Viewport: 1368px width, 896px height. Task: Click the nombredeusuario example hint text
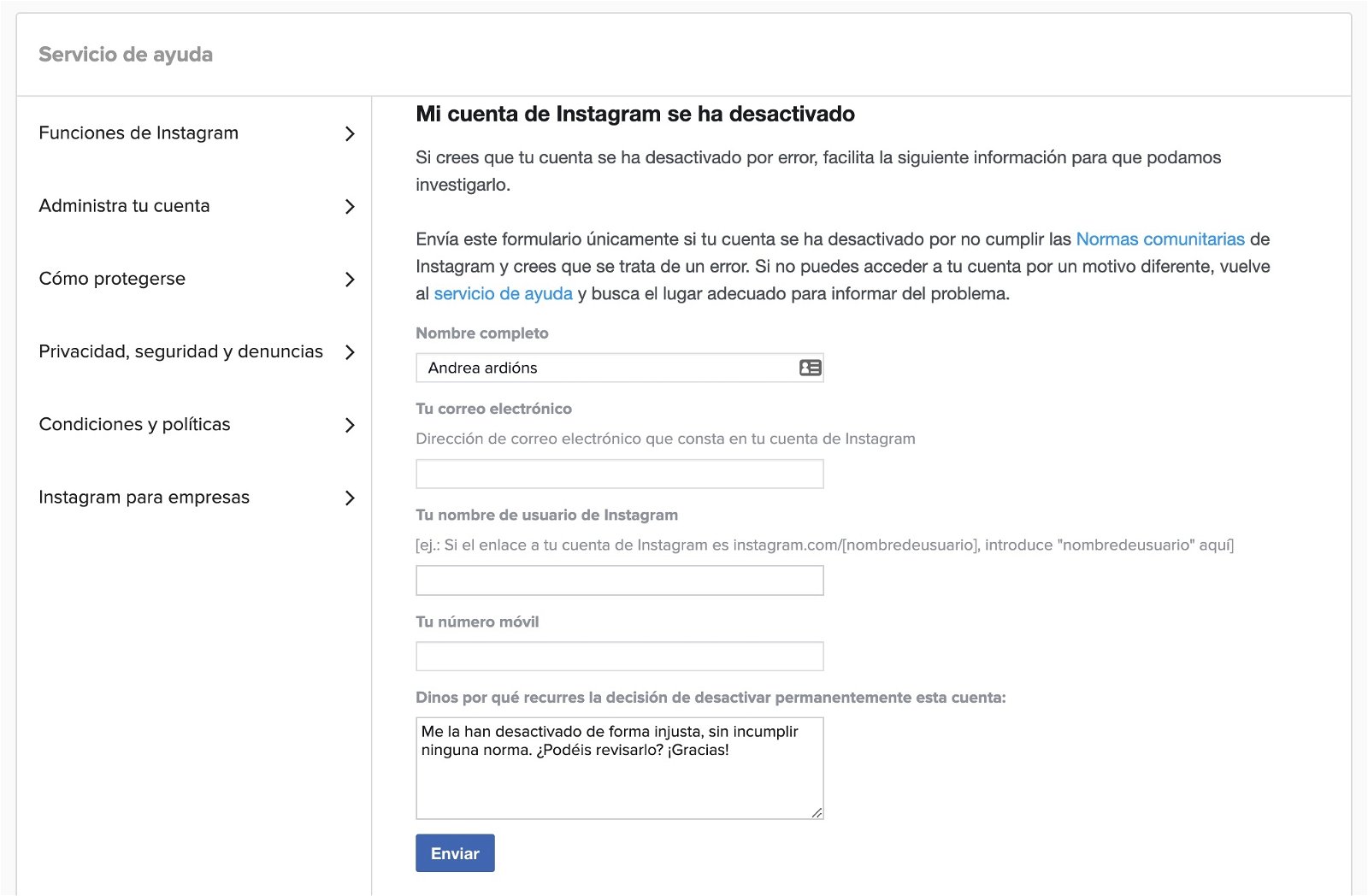[x=824, y=545]
